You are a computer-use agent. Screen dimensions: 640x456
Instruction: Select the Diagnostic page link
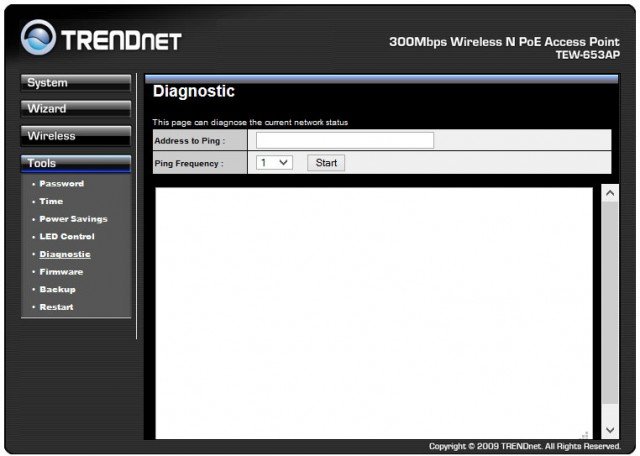coord(65,255)
